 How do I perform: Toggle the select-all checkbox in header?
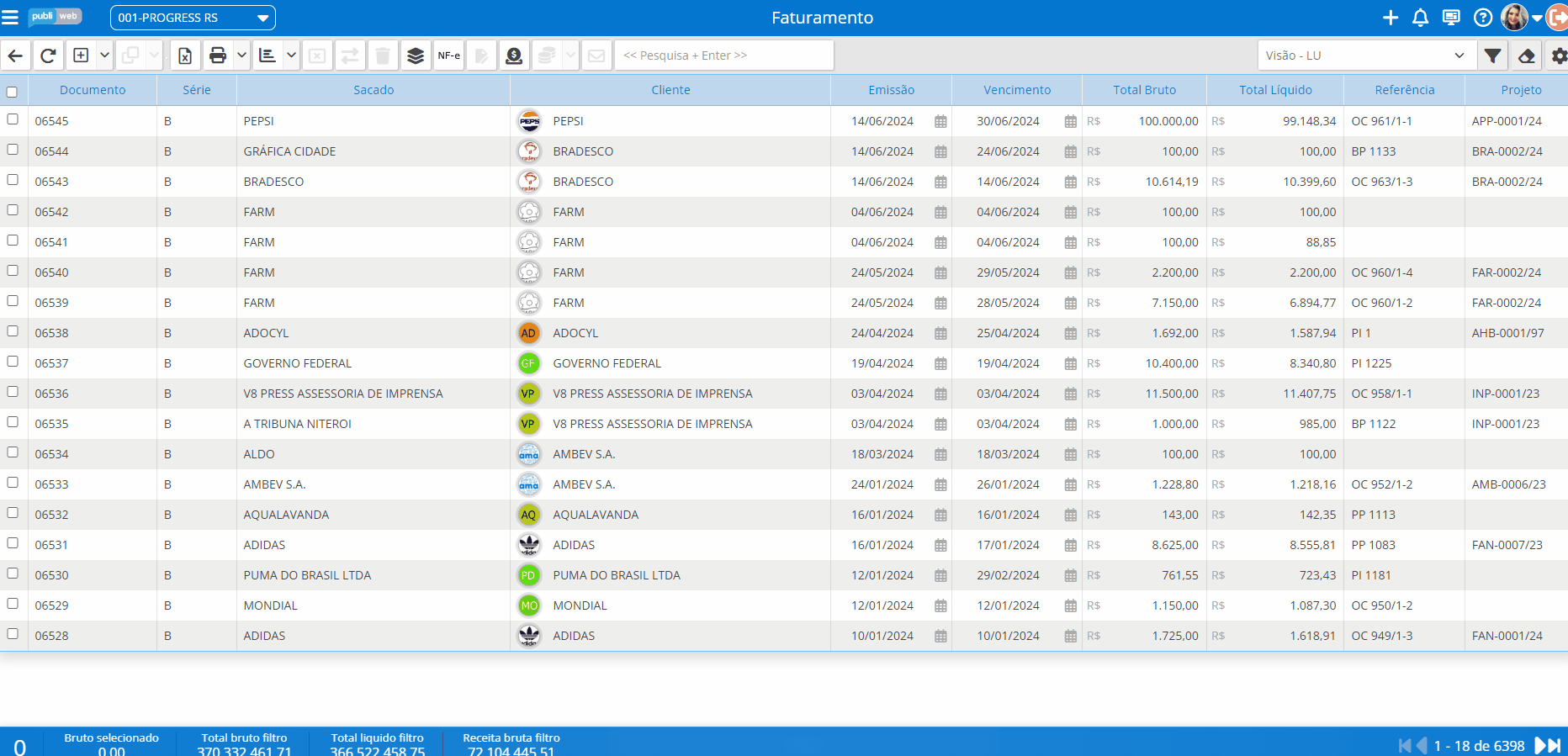pyautogui.click(x=12, y=92)
